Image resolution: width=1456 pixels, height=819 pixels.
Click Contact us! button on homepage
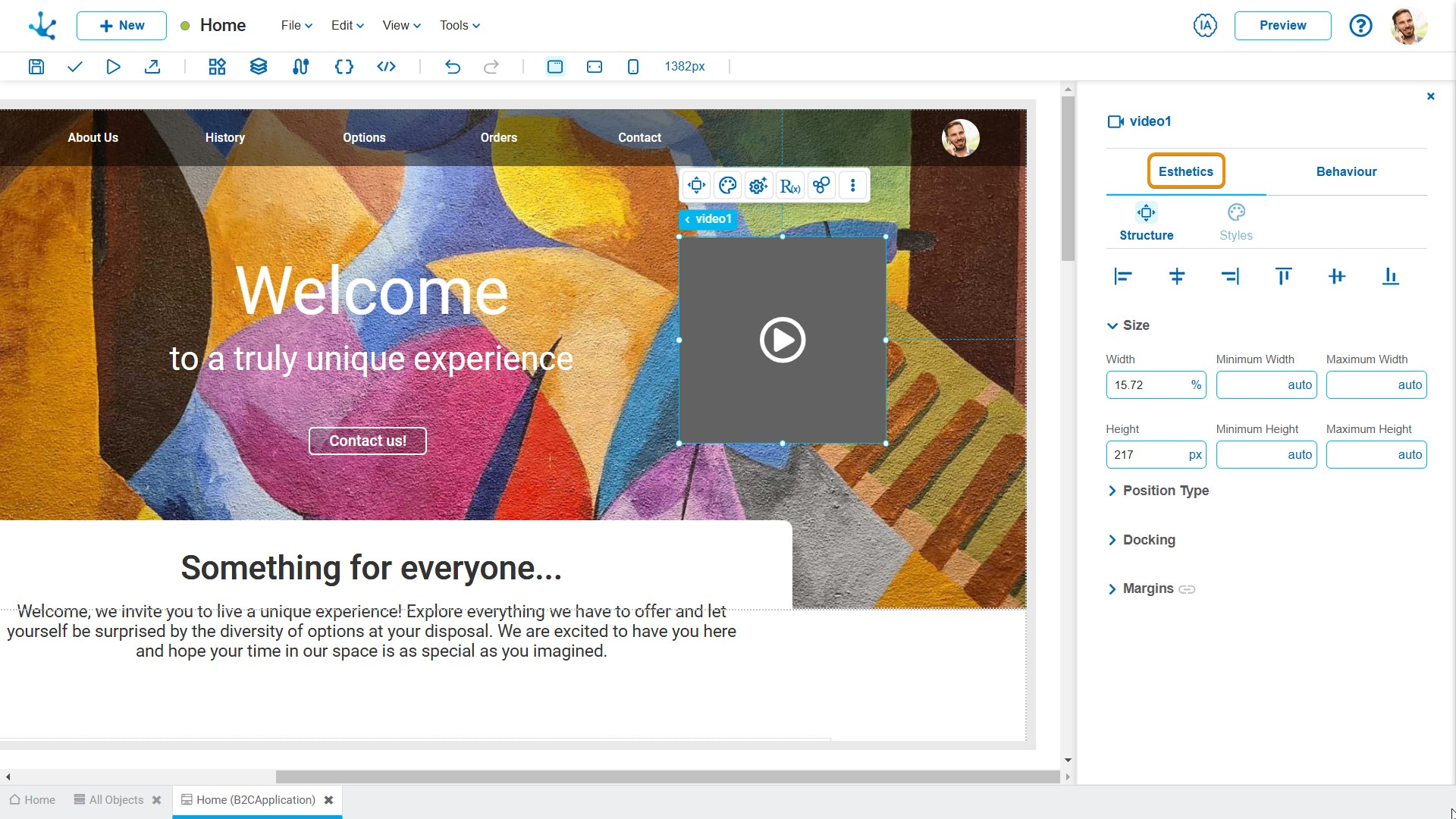click(x=367, y=440)
